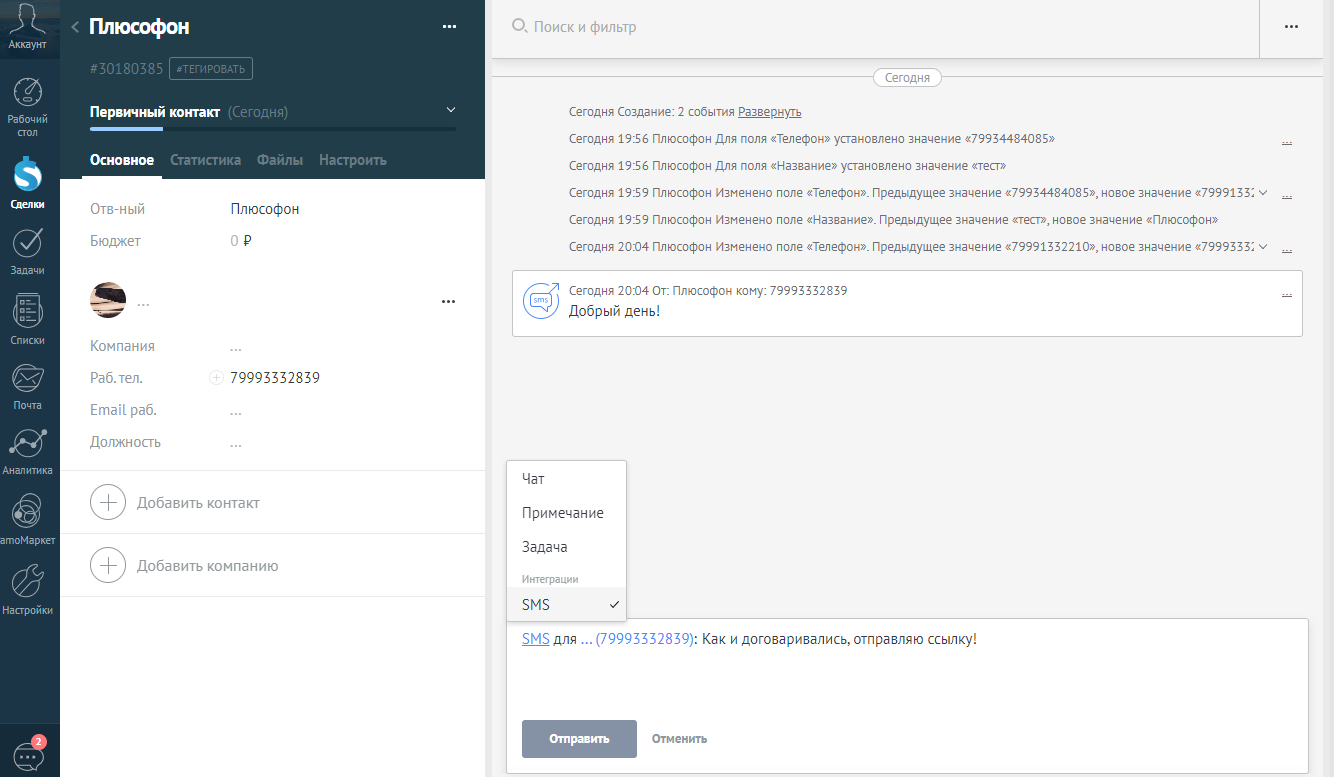Click Добрый день! message text
This screenshot has height=777, width=1334.
coord(615,311)
